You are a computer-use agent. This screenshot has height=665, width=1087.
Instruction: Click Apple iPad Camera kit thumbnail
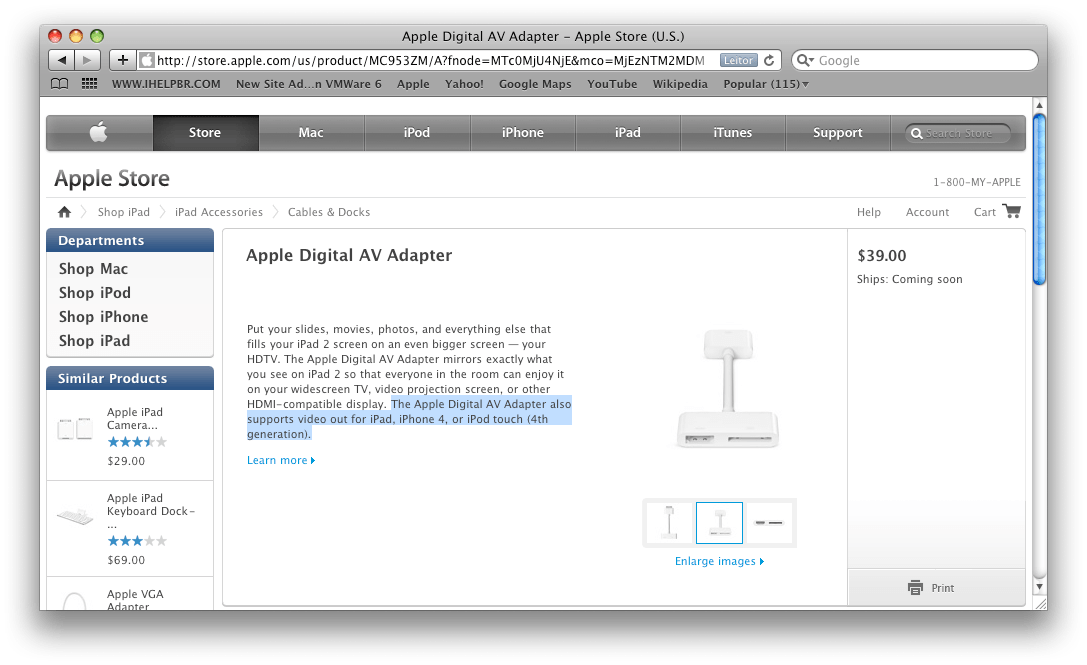pyautogui.click(x=75, y=429)
